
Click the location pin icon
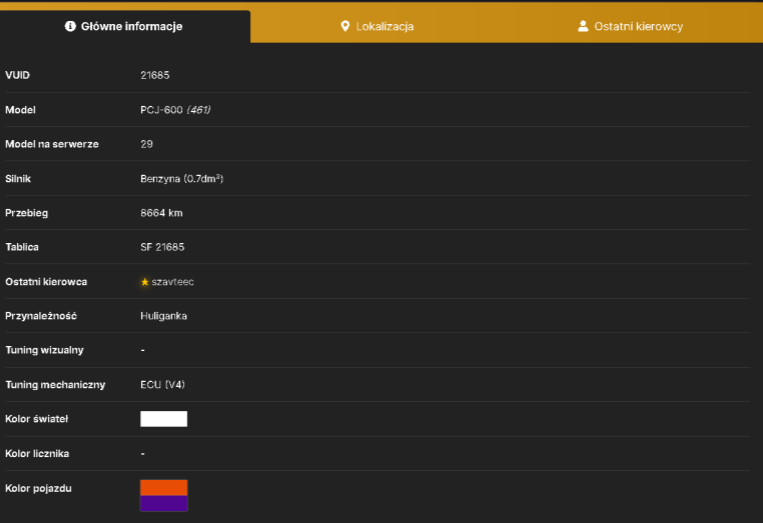tap(345, 26)
